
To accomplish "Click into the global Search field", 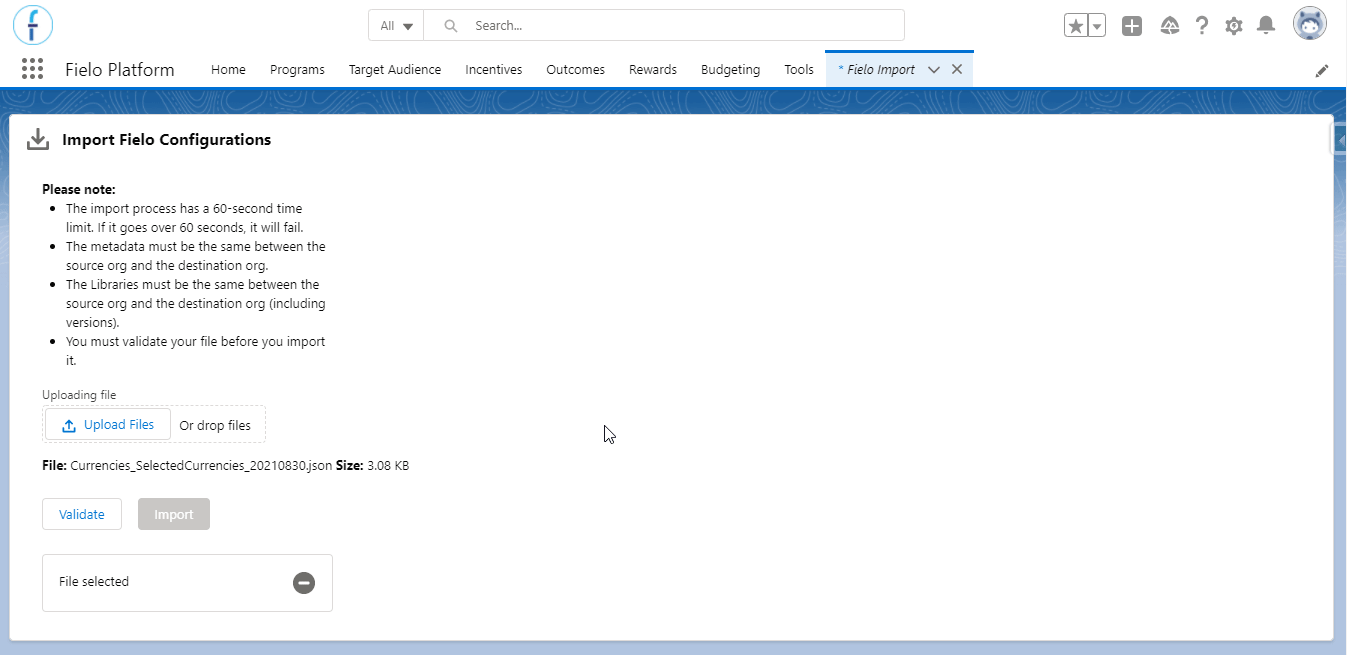I will point(664,26).
